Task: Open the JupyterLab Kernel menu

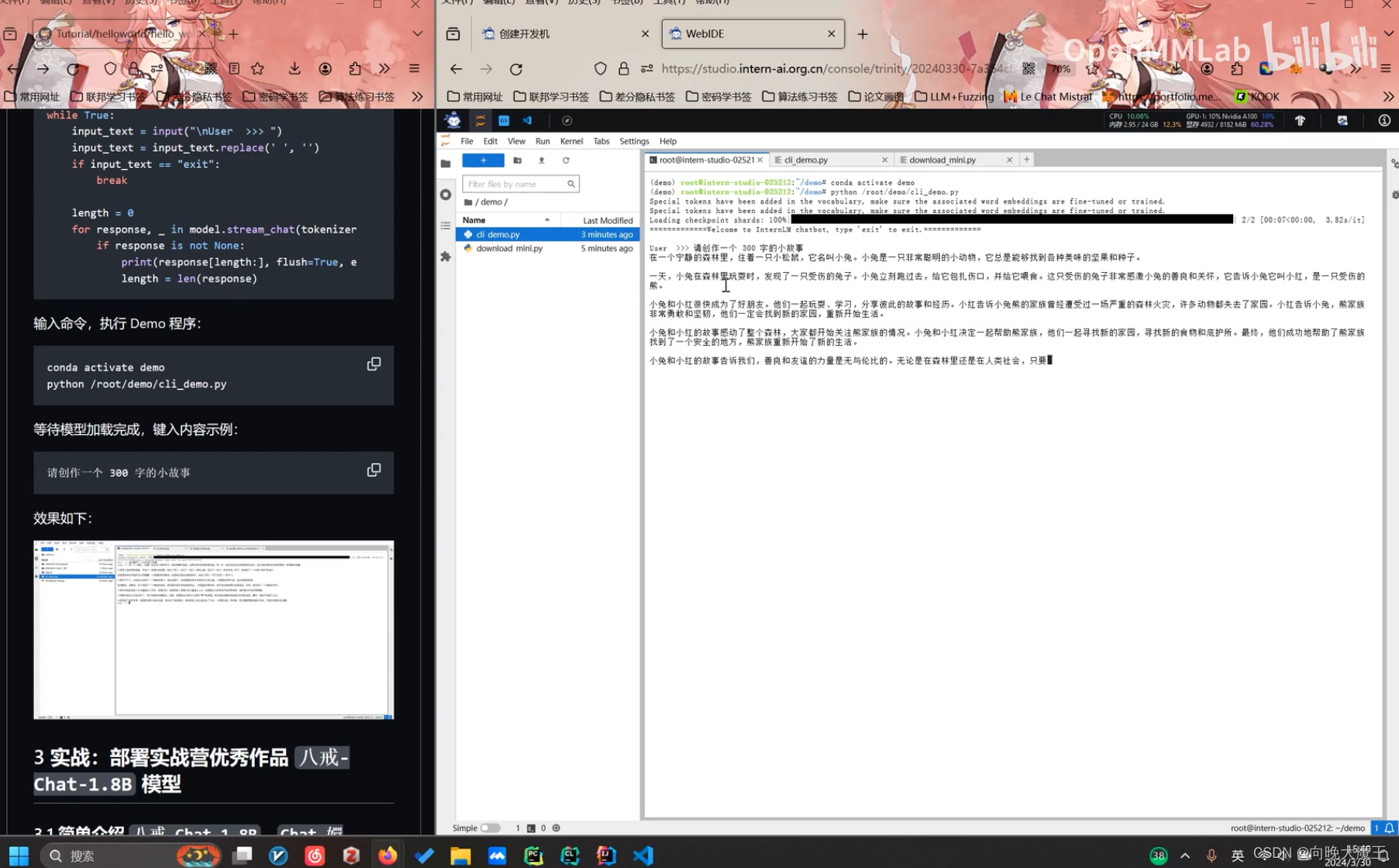Action: [x=571, y=141]
